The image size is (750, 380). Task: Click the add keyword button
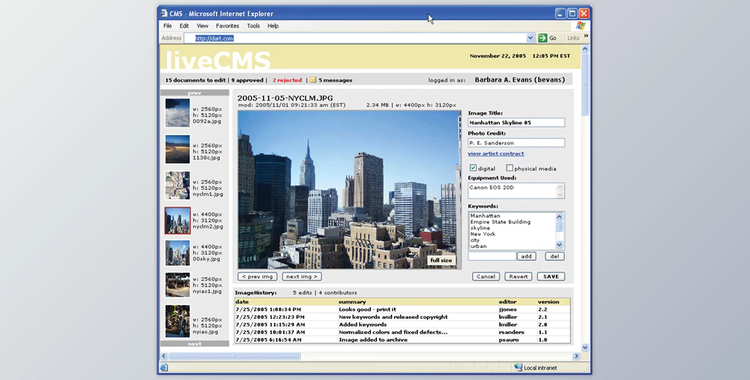pos(527,257)
